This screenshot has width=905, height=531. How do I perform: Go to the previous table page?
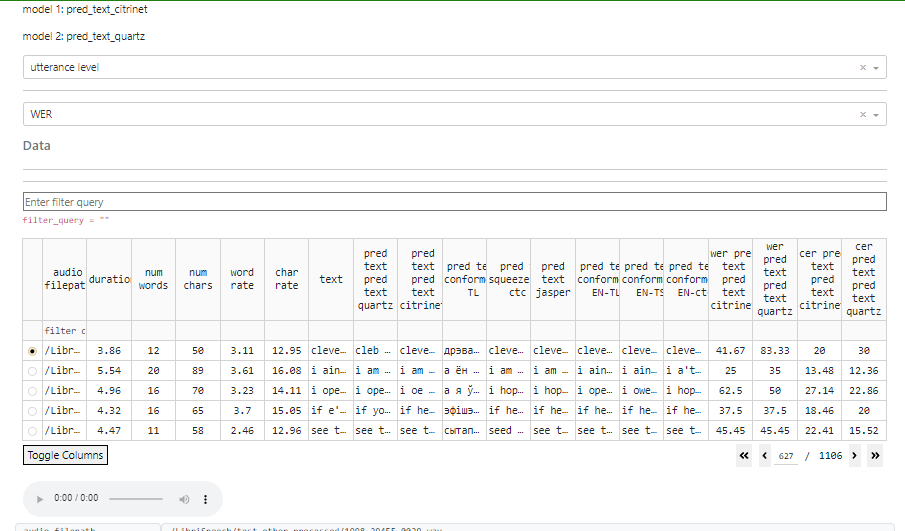(x=764, y=456)
